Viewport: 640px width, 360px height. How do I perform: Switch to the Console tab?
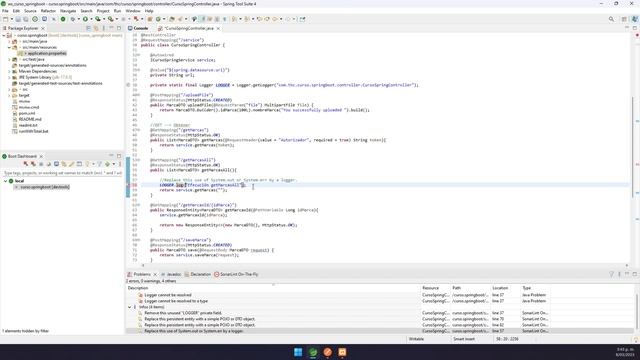coord(138,28)
